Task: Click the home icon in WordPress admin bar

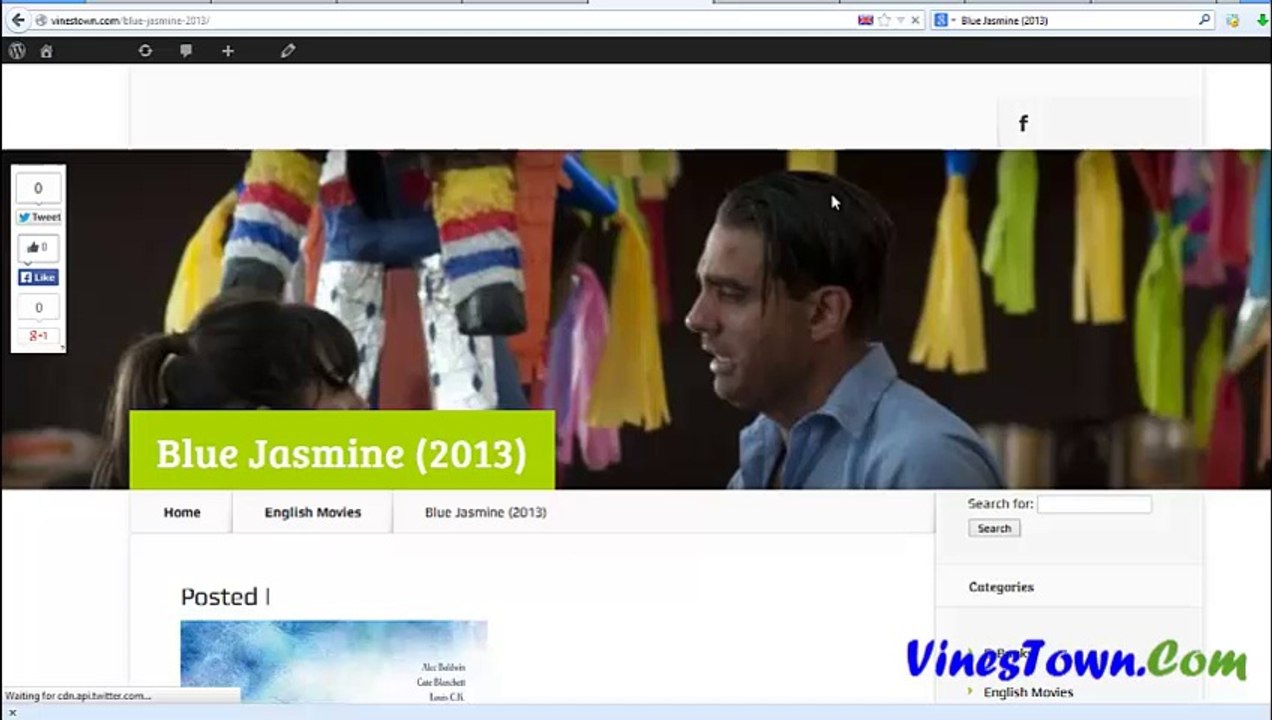Action: 46,51
